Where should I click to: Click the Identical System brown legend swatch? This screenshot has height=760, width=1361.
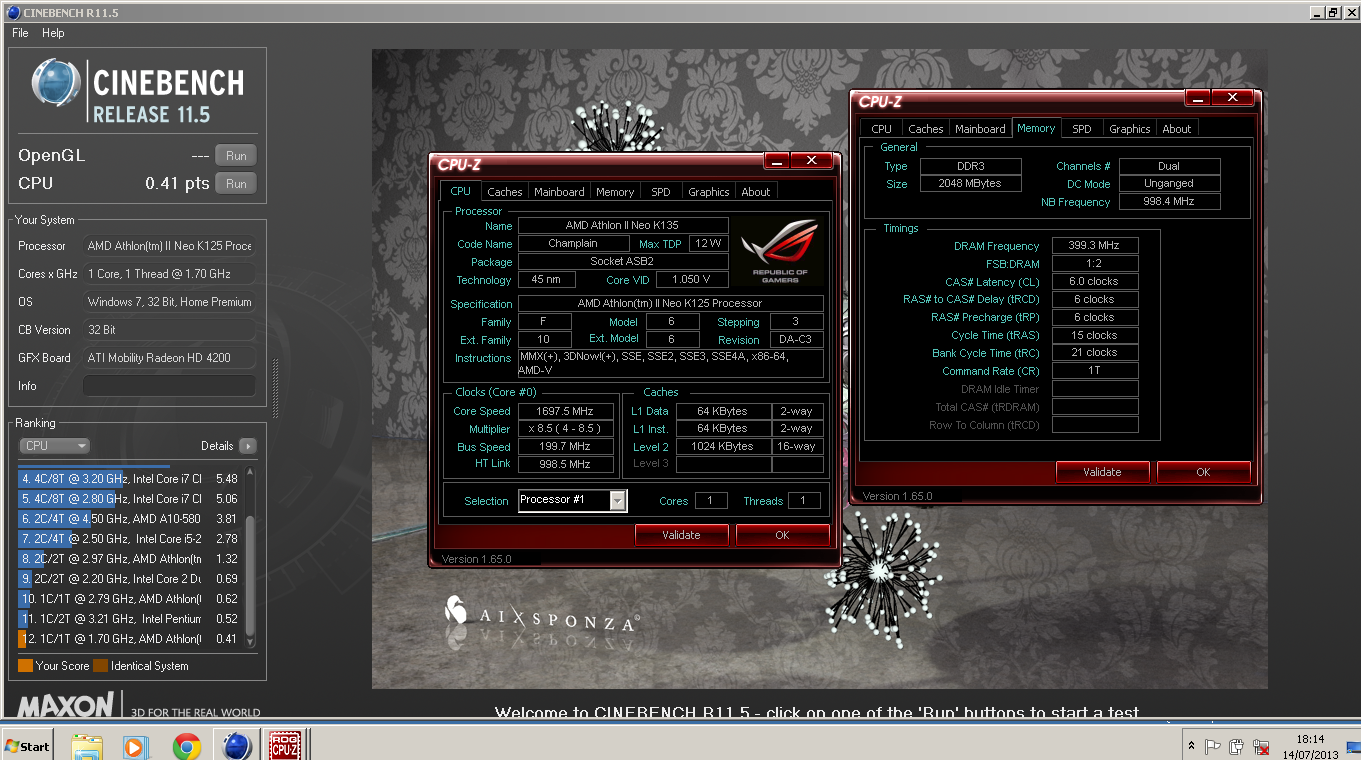[x=100, y=666]
